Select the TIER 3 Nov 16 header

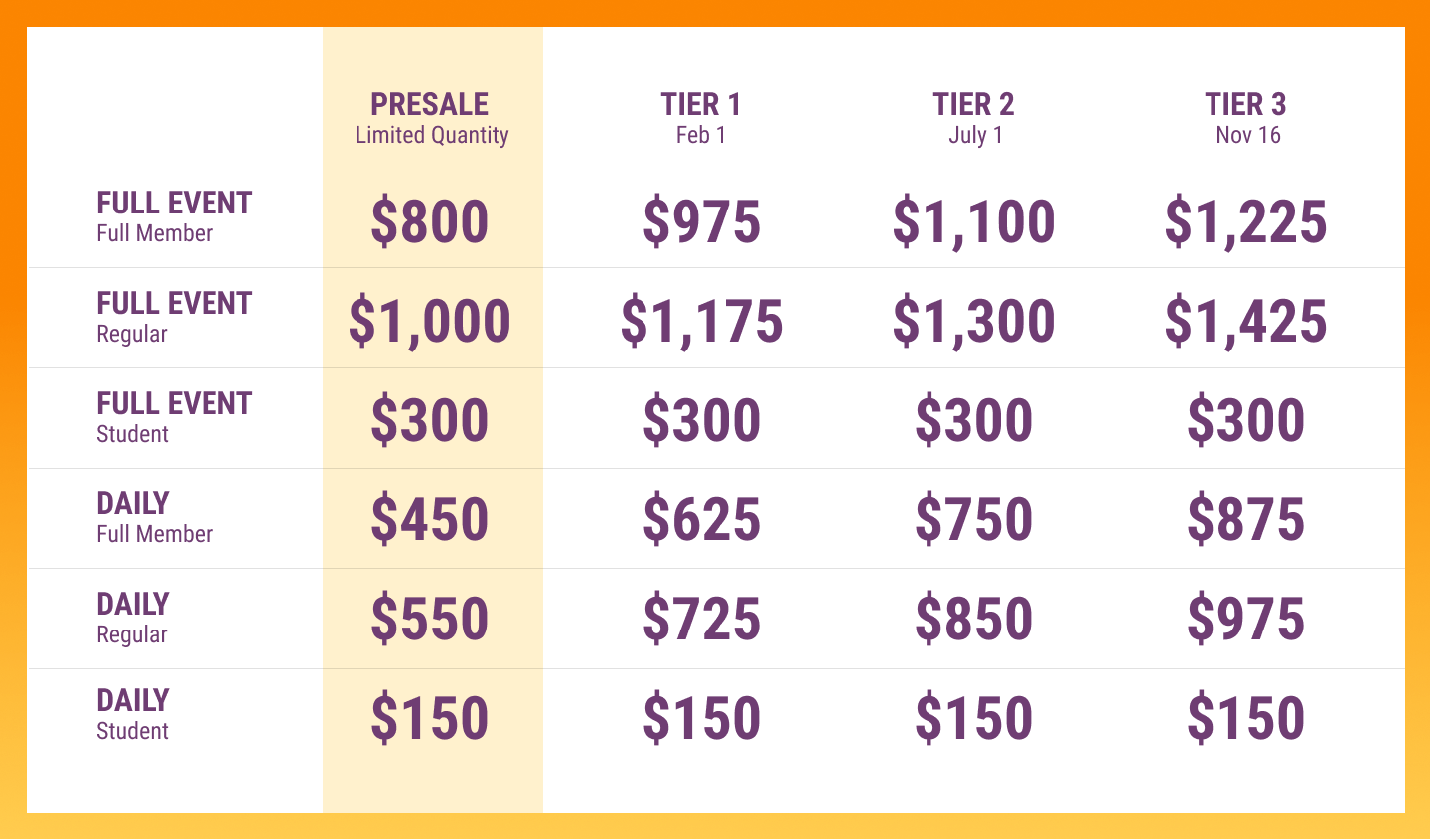(1245, 118)
